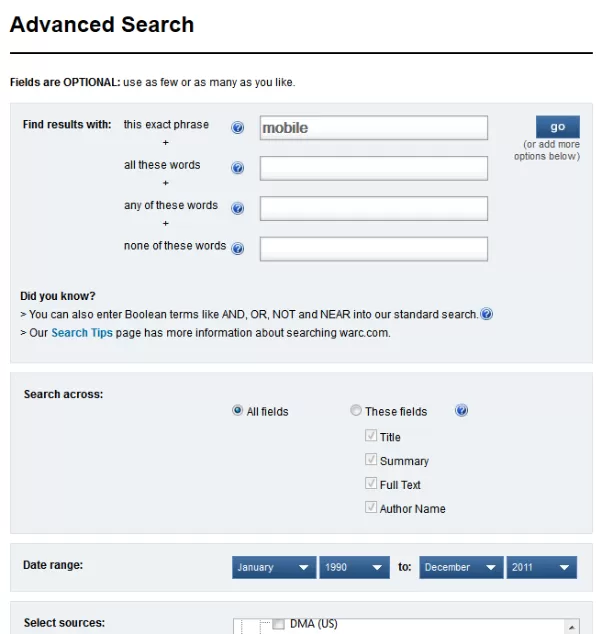Select the 'All fields' radio button

pyautogui.click(x=237, y=411)
